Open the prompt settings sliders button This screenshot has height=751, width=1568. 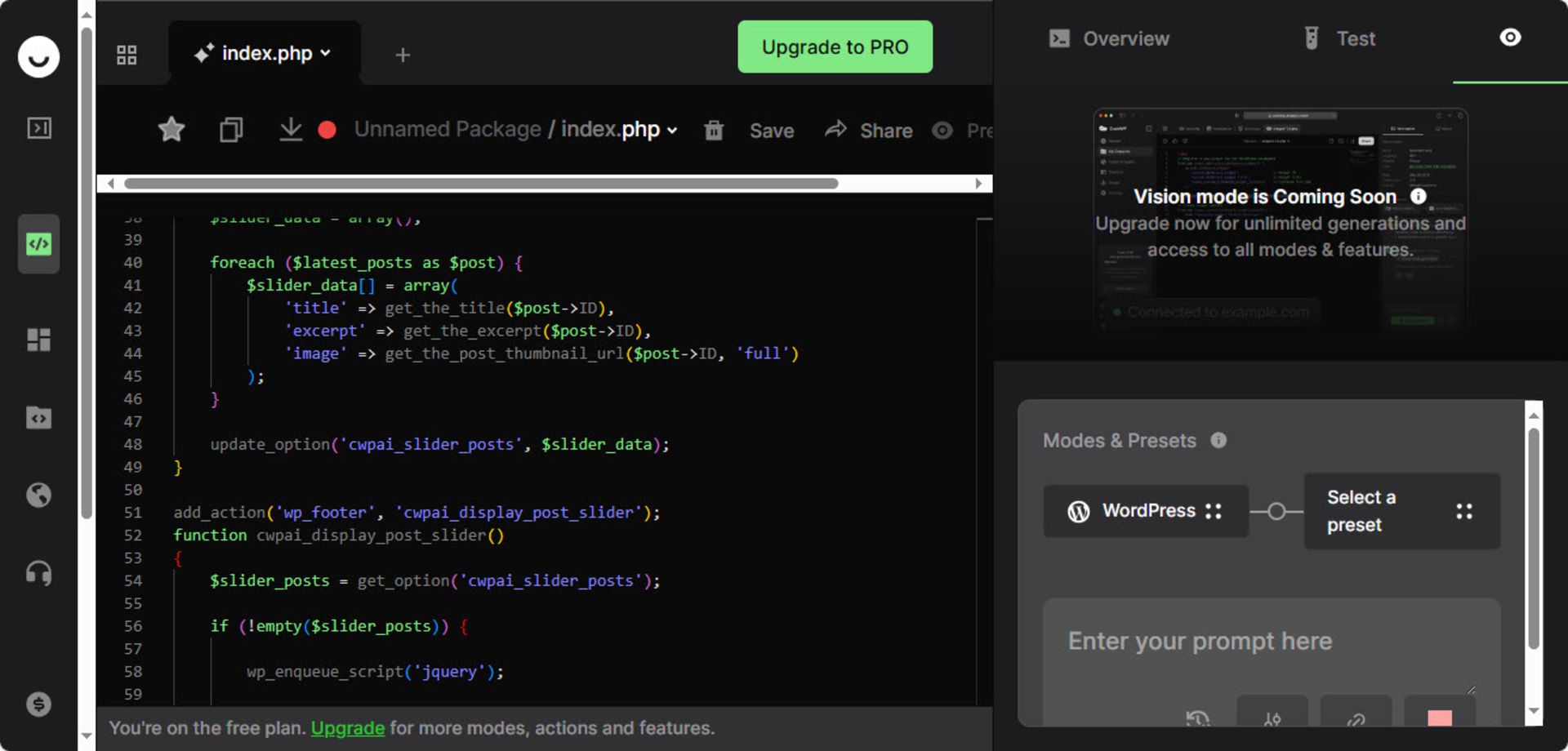[x=1272, y=712]
